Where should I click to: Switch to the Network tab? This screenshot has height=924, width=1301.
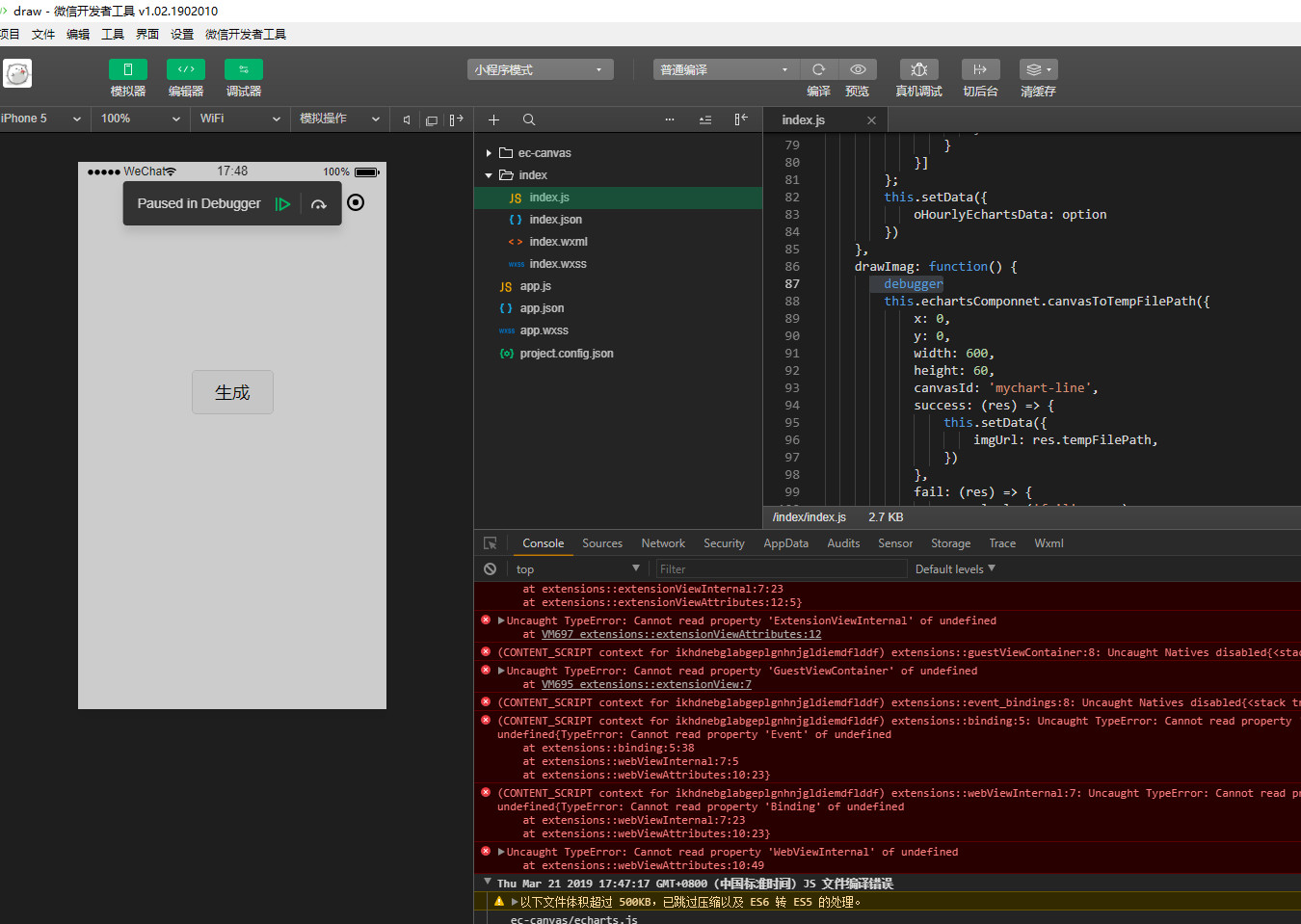[663, 543]
